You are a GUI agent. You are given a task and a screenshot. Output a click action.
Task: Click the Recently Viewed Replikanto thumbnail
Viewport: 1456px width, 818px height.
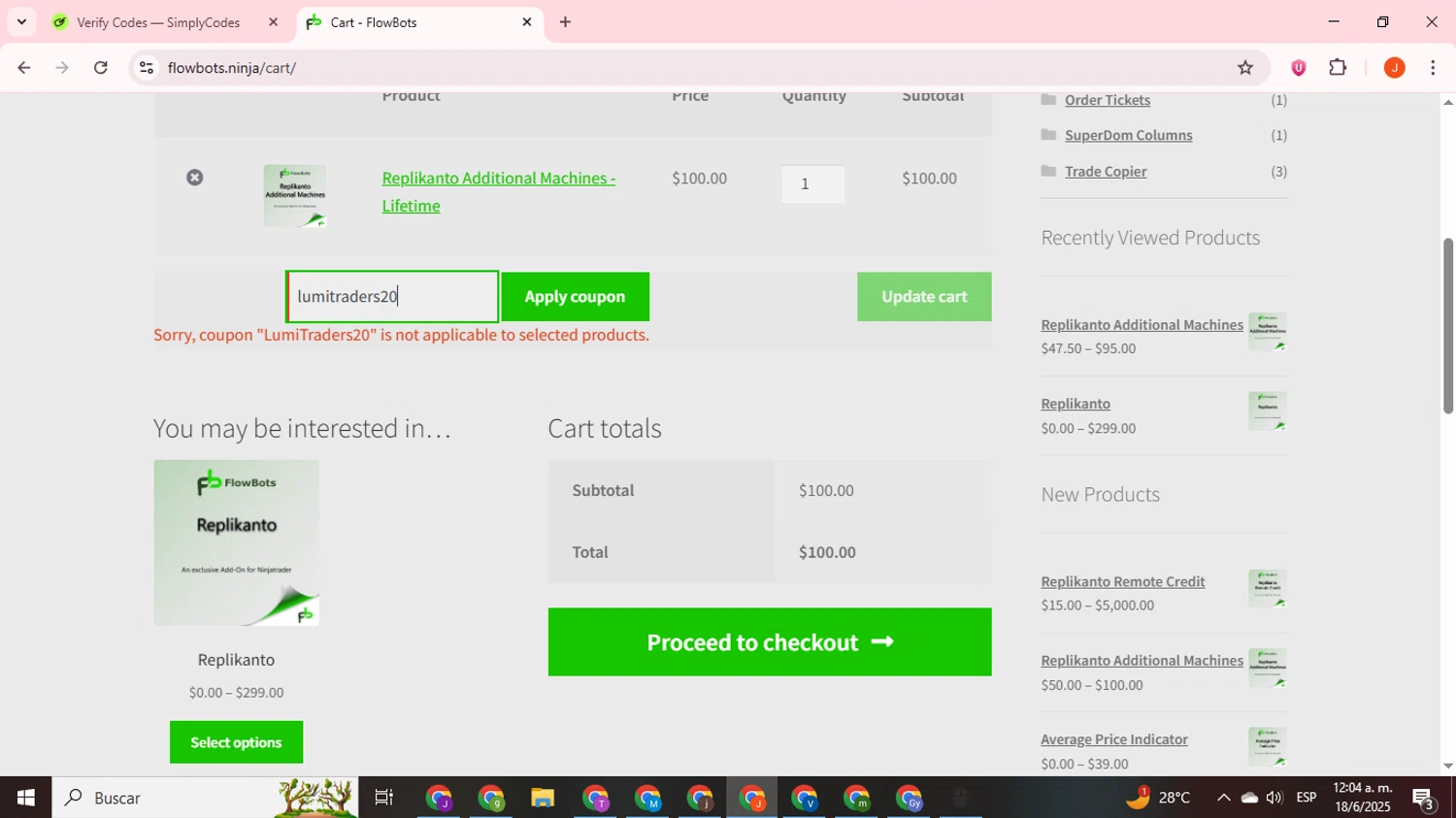click(1268, 411)
